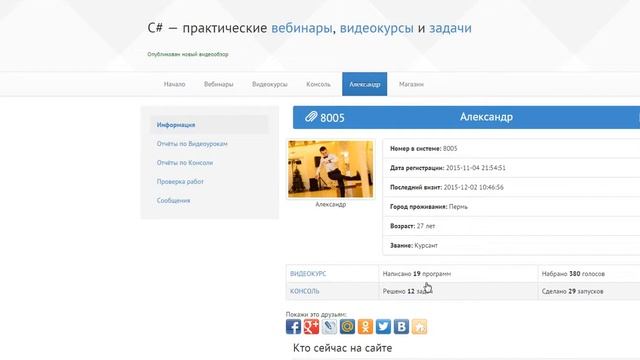Follow the вебинары link in the header

pyautogui.click(x=302, y=28)
